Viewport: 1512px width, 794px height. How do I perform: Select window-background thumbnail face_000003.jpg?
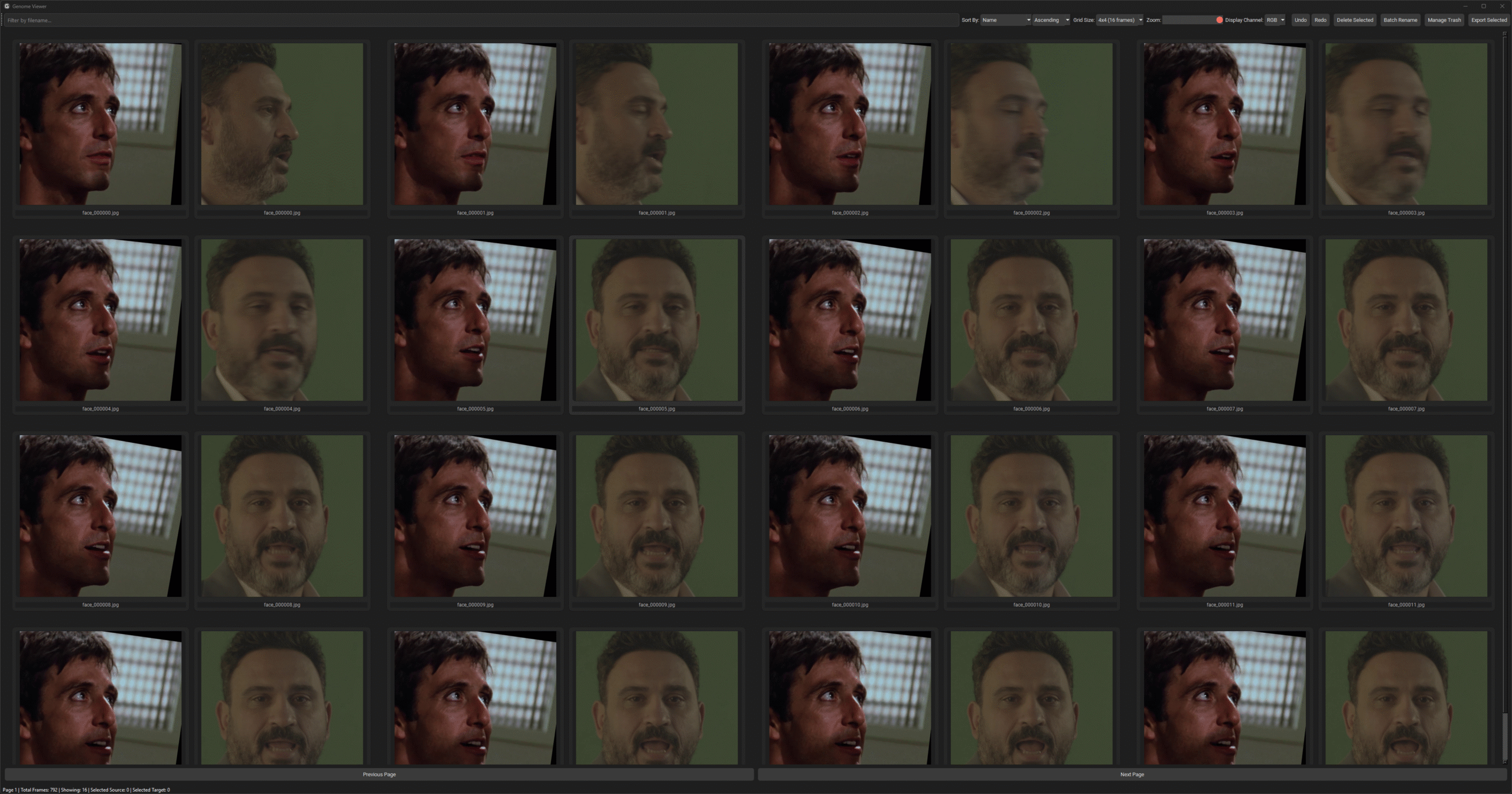1225,124
